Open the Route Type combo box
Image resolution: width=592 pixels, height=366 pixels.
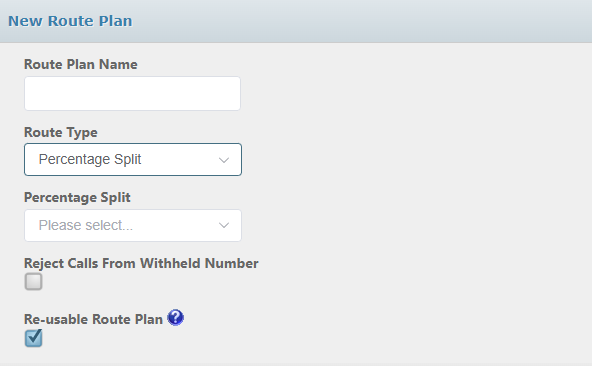(x=133, y=159)
